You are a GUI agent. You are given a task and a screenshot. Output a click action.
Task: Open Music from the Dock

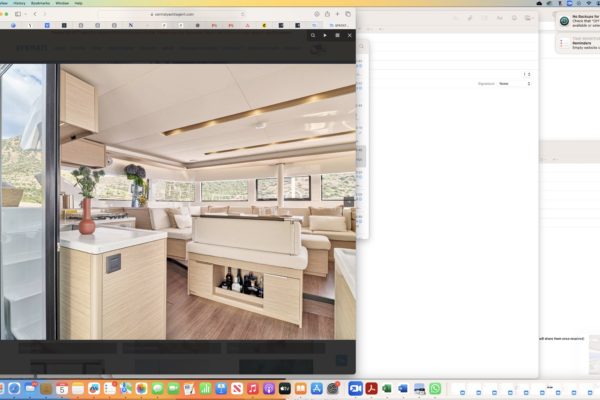(253, 389)
